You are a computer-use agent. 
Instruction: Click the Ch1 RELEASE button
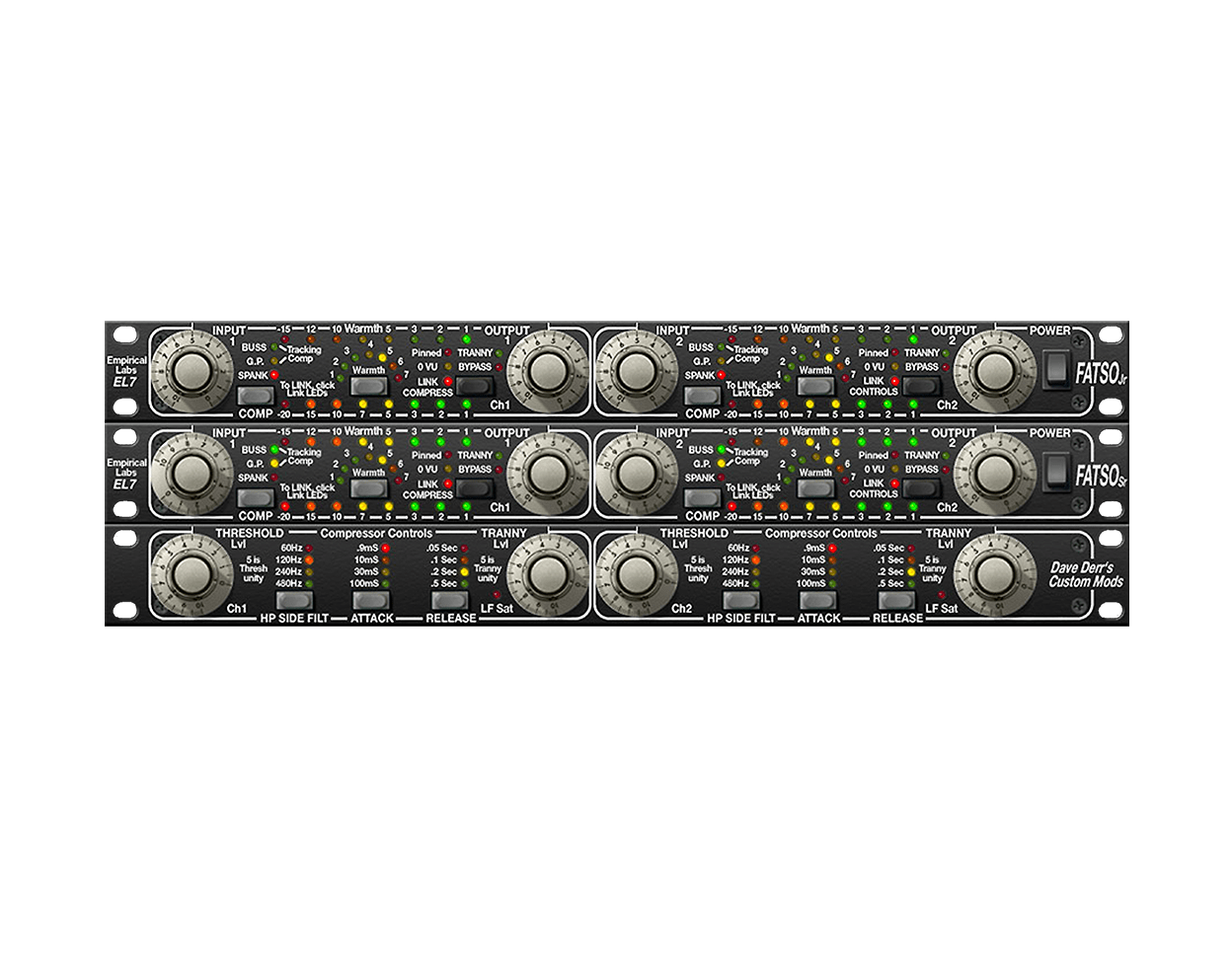coord(450,600)
